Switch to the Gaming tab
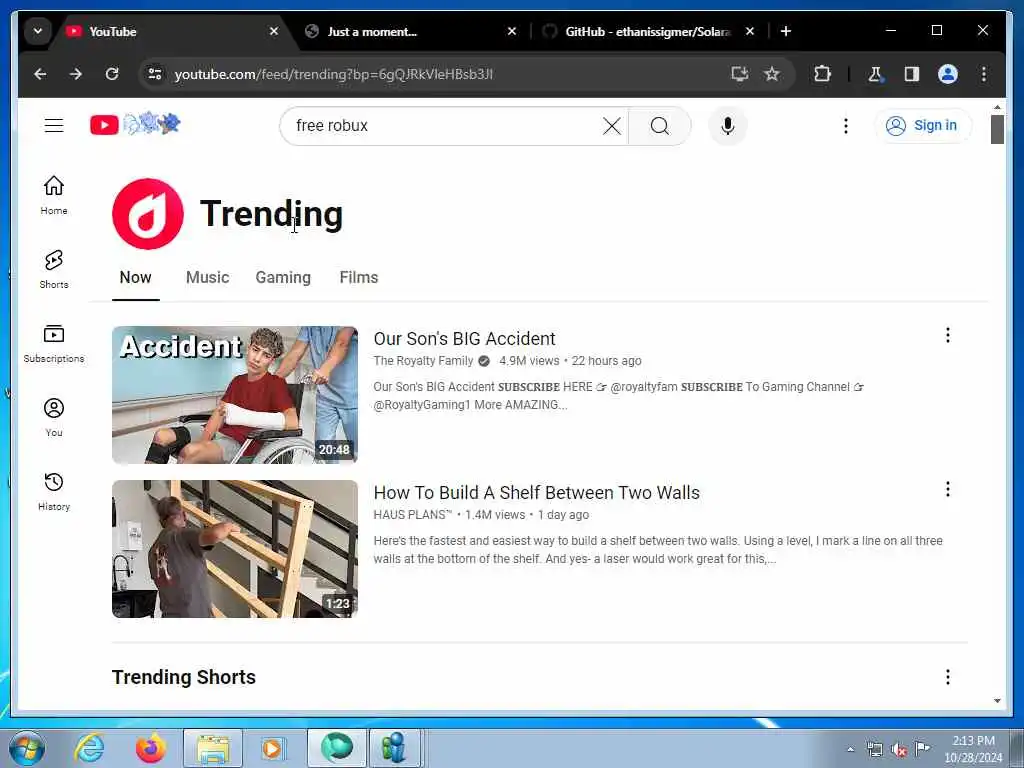Image resolution: width=1024 pixels, height=768 pixels. coord(283,278)
